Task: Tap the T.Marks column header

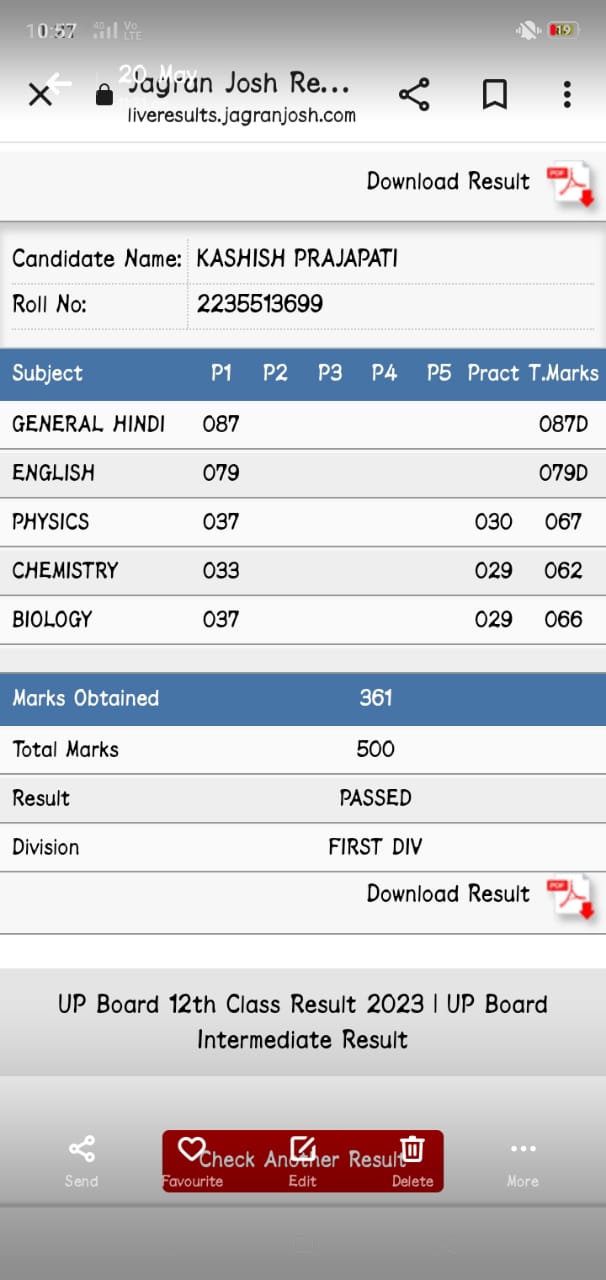Action: [x=563, y=373]
